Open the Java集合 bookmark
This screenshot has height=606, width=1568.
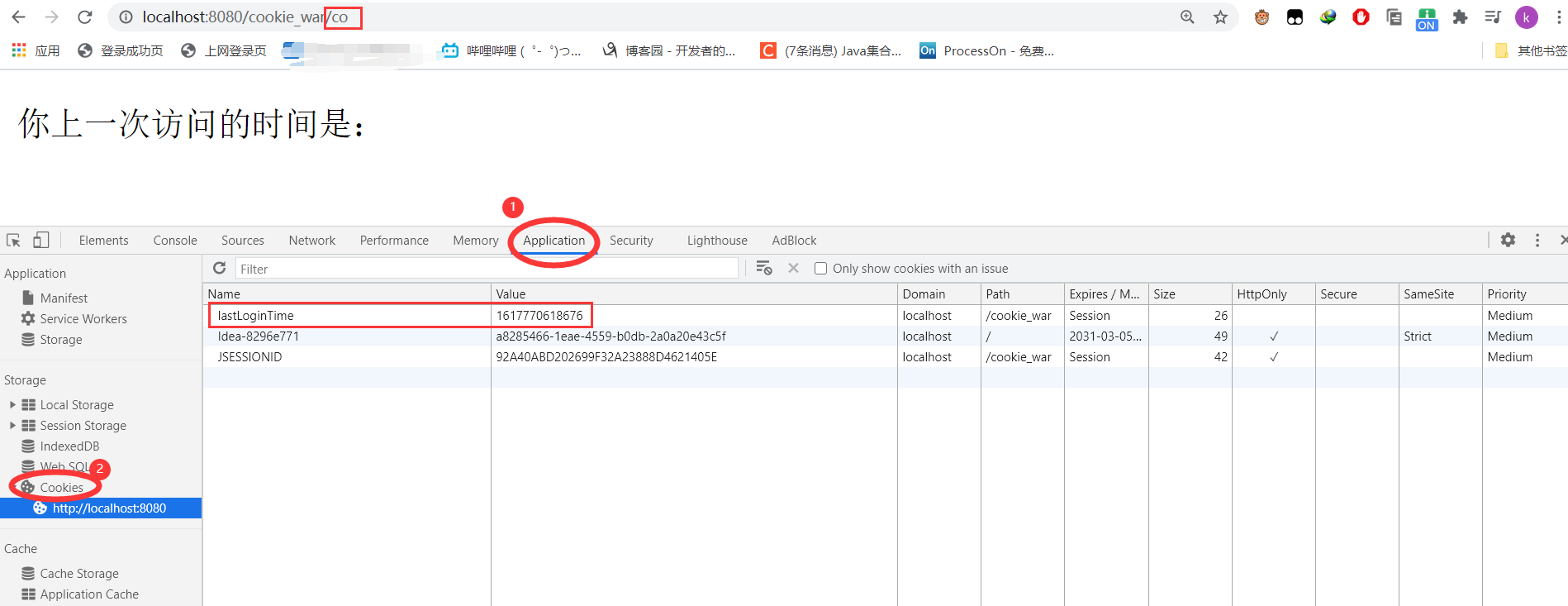tap(831, 50)
